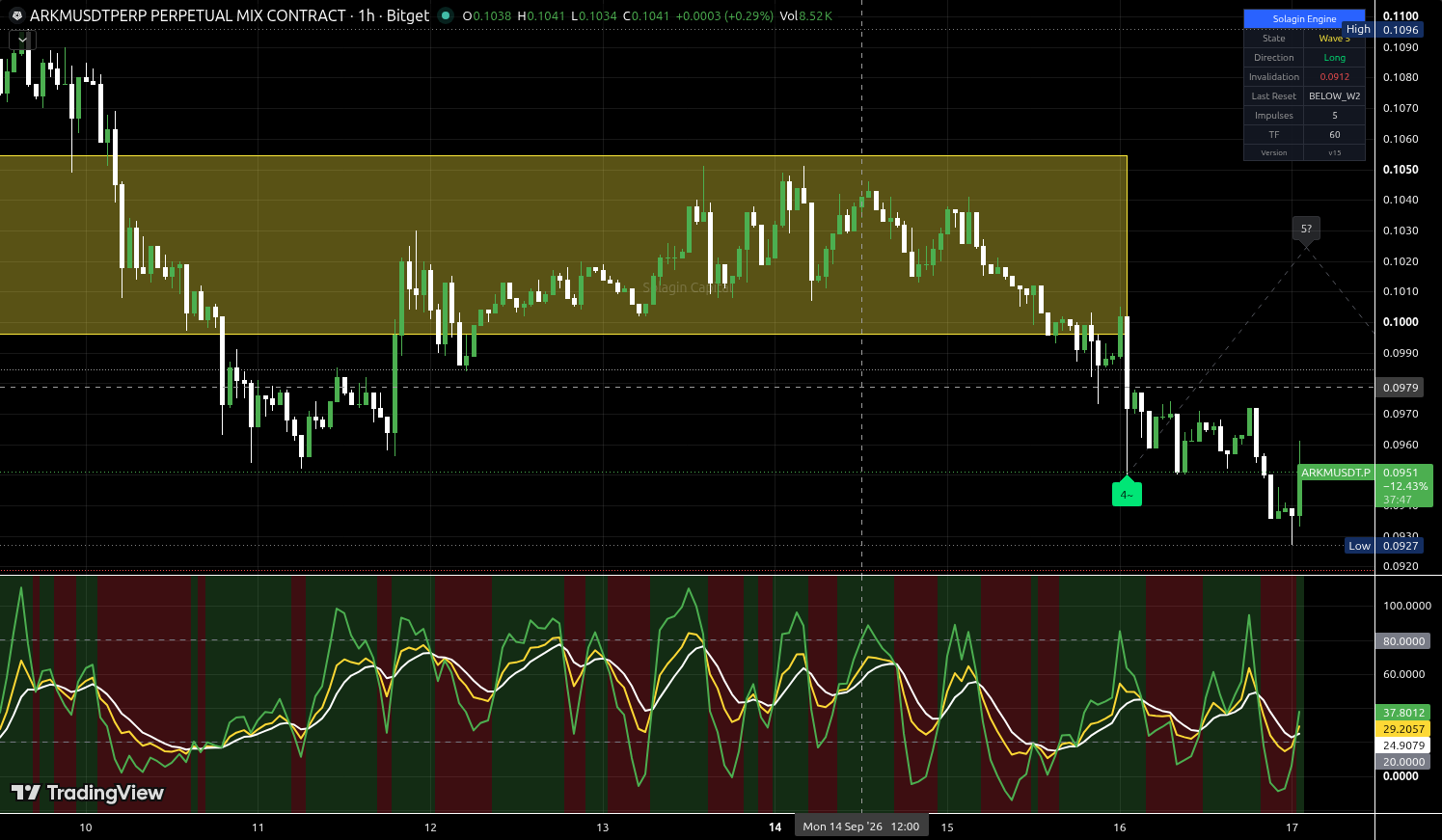
Task: Click the 0.1050 price axis label
Action: (1401, 169)
